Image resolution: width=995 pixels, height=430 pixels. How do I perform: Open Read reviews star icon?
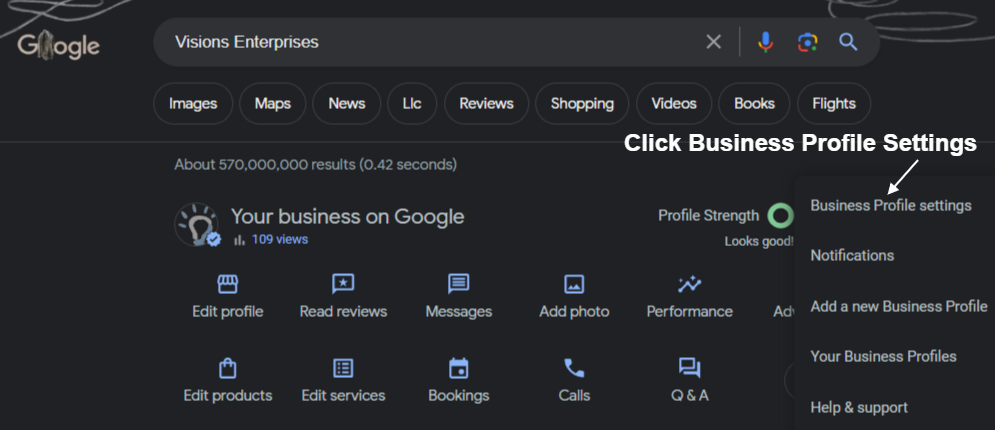[x=343, y=284]
